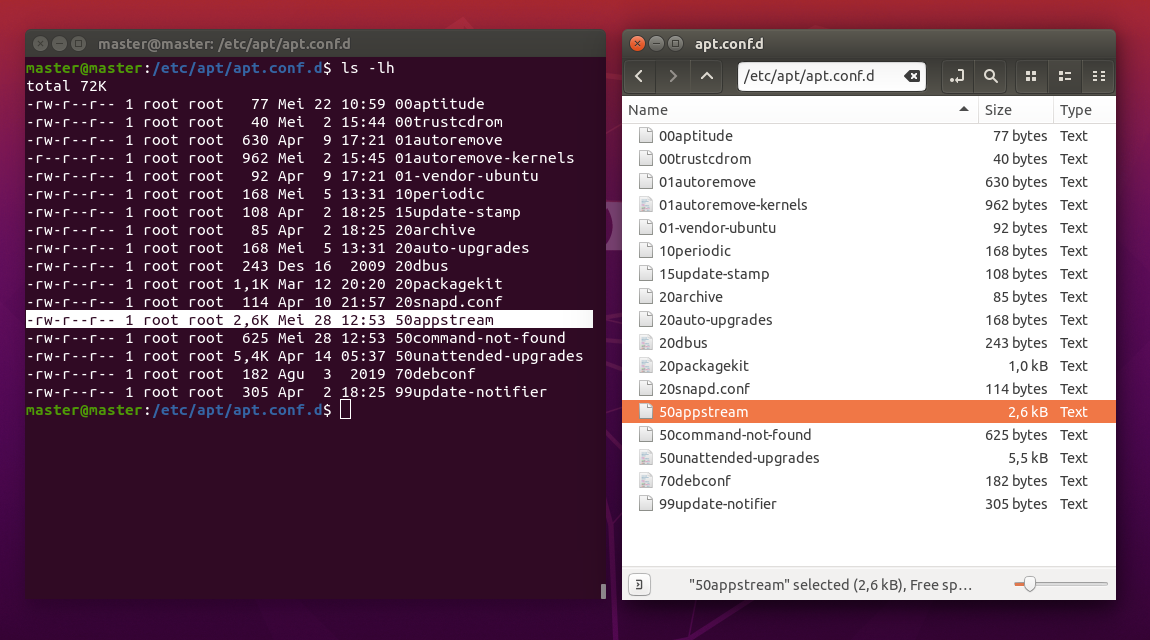Click the 20dbus text file icon

click(646, 342)
